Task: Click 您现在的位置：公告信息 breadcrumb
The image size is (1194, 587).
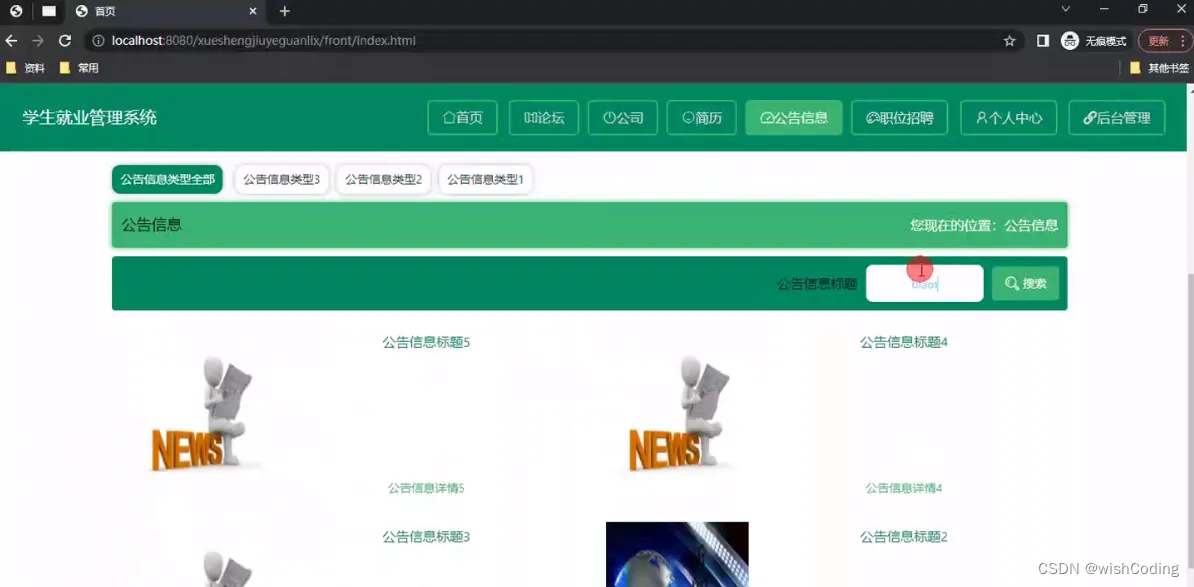Action: [984, 225]
